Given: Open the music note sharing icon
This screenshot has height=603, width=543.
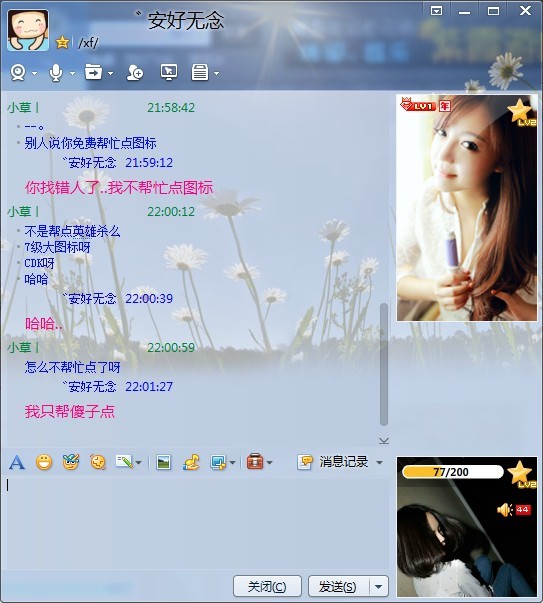Looking at the screenshot, I should (191, 462).
